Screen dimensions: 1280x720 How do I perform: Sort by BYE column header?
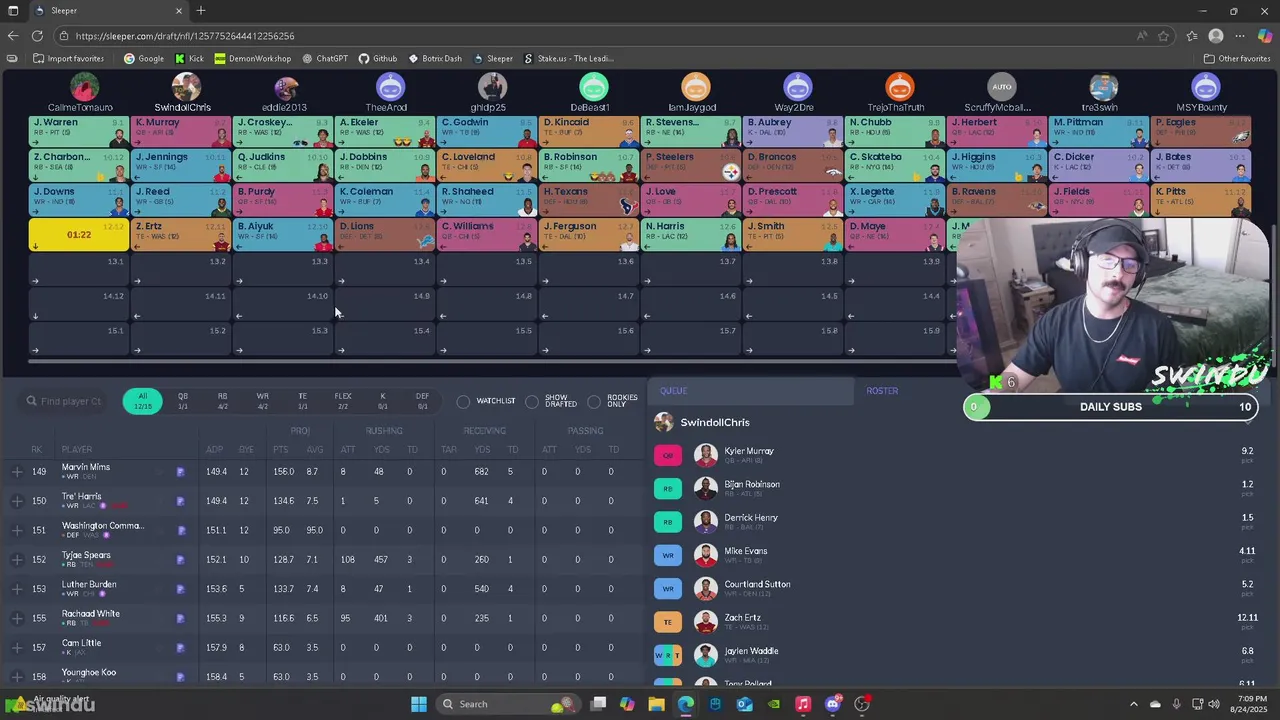pyautogui.click(x=246, y=450)
